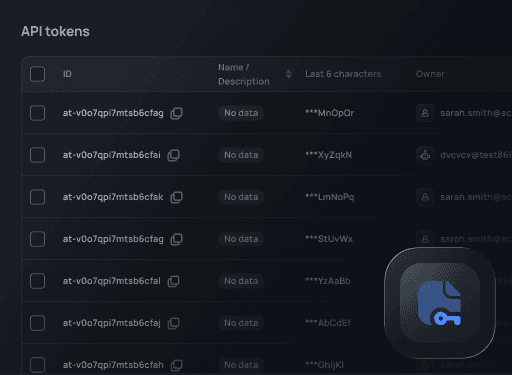Check the row with last characters ***MnOpQr
The width and height of the screenshot is (512, 375).
pyautogui.click(x=37, y=113)
